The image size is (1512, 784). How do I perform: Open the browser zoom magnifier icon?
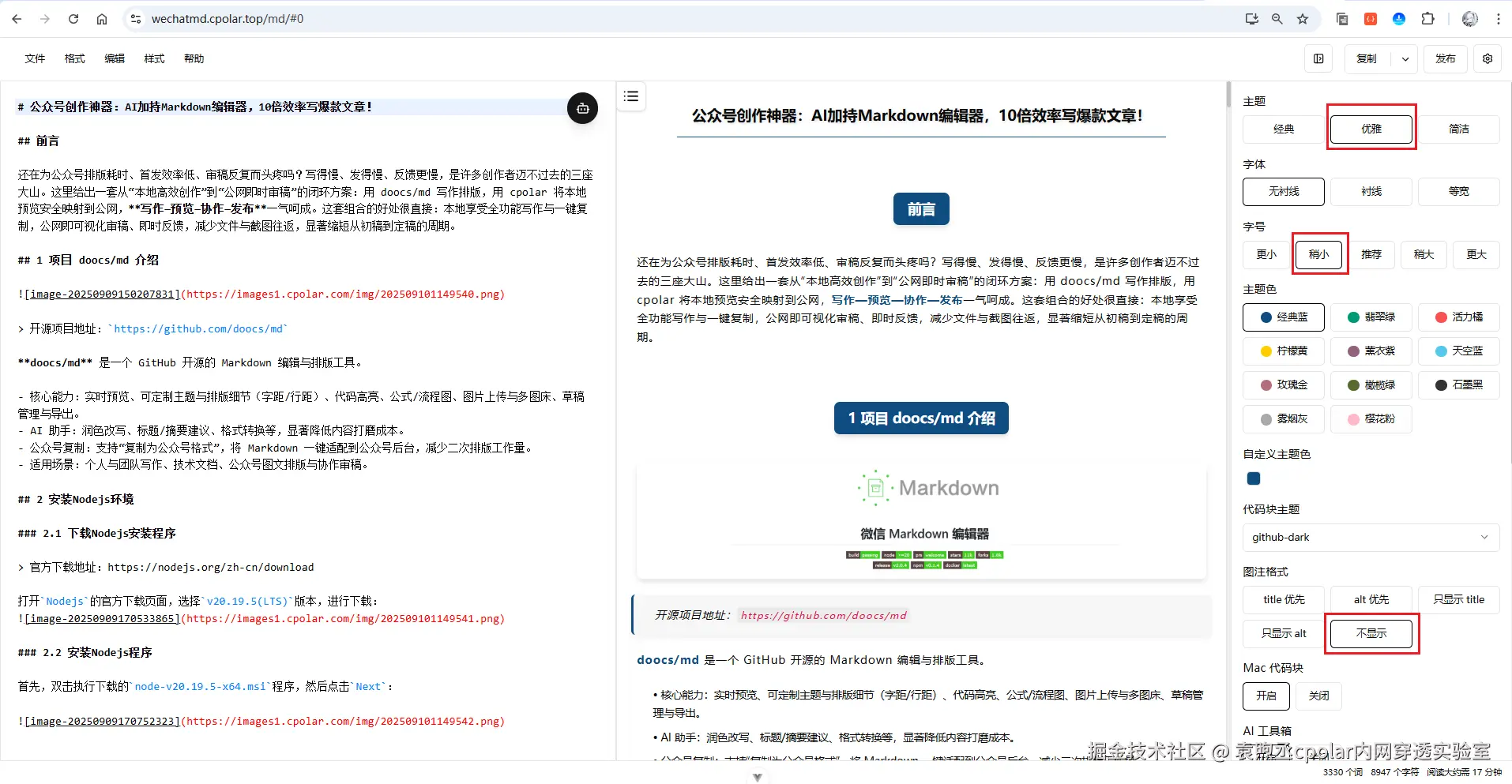(x=1277, y=19)
